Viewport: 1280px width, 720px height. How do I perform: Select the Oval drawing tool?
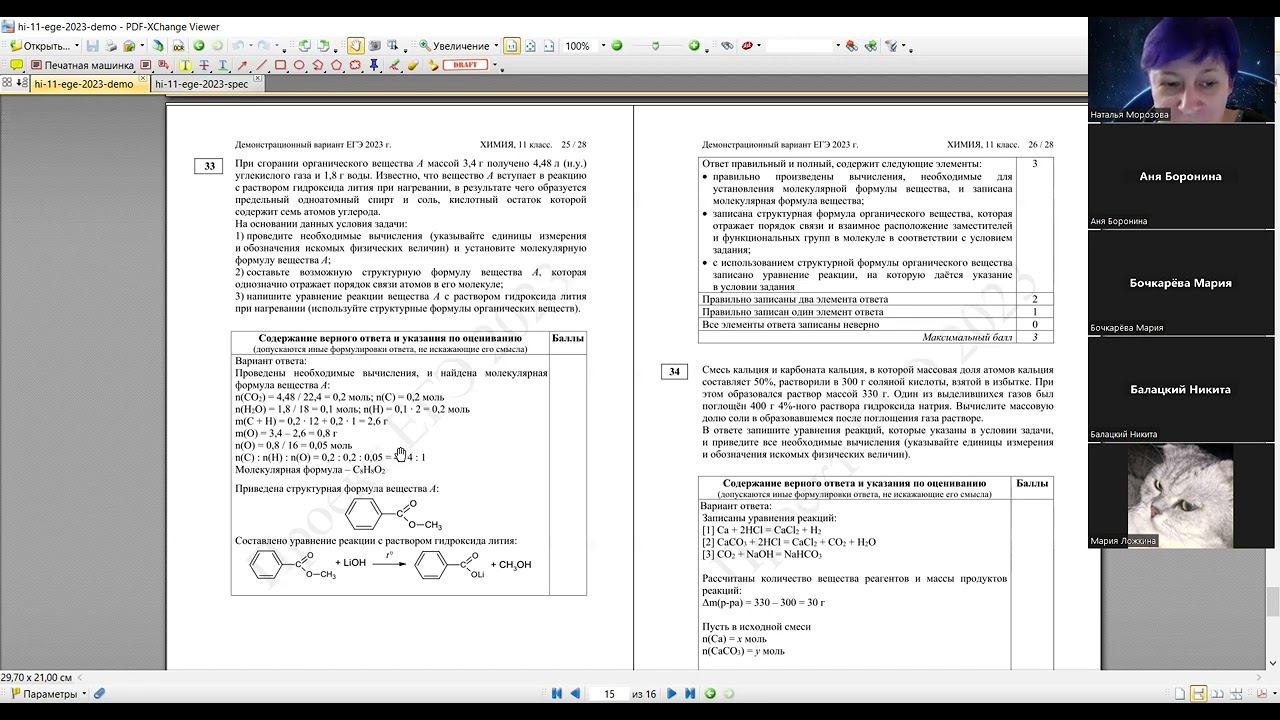[299, 65]
